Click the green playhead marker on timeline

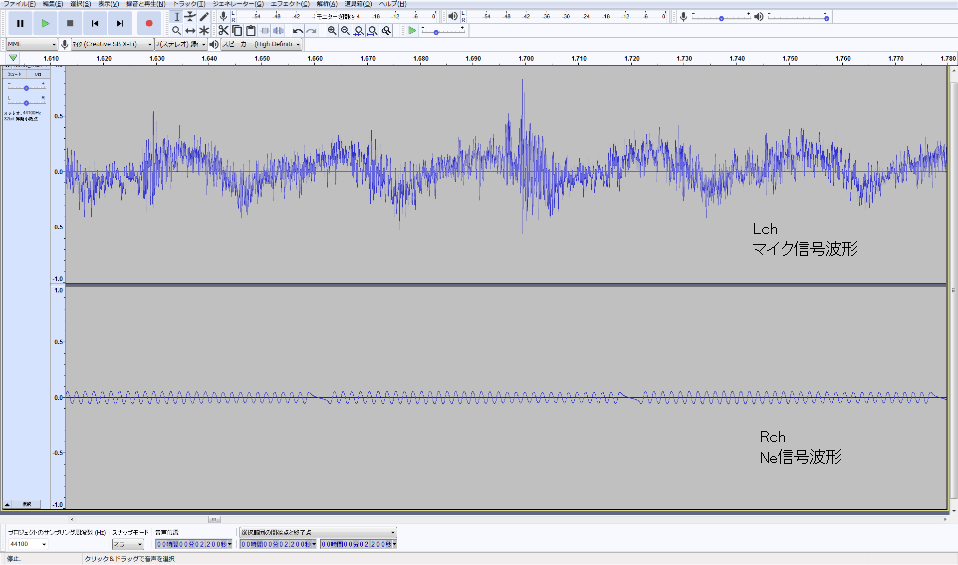point(13,58)
